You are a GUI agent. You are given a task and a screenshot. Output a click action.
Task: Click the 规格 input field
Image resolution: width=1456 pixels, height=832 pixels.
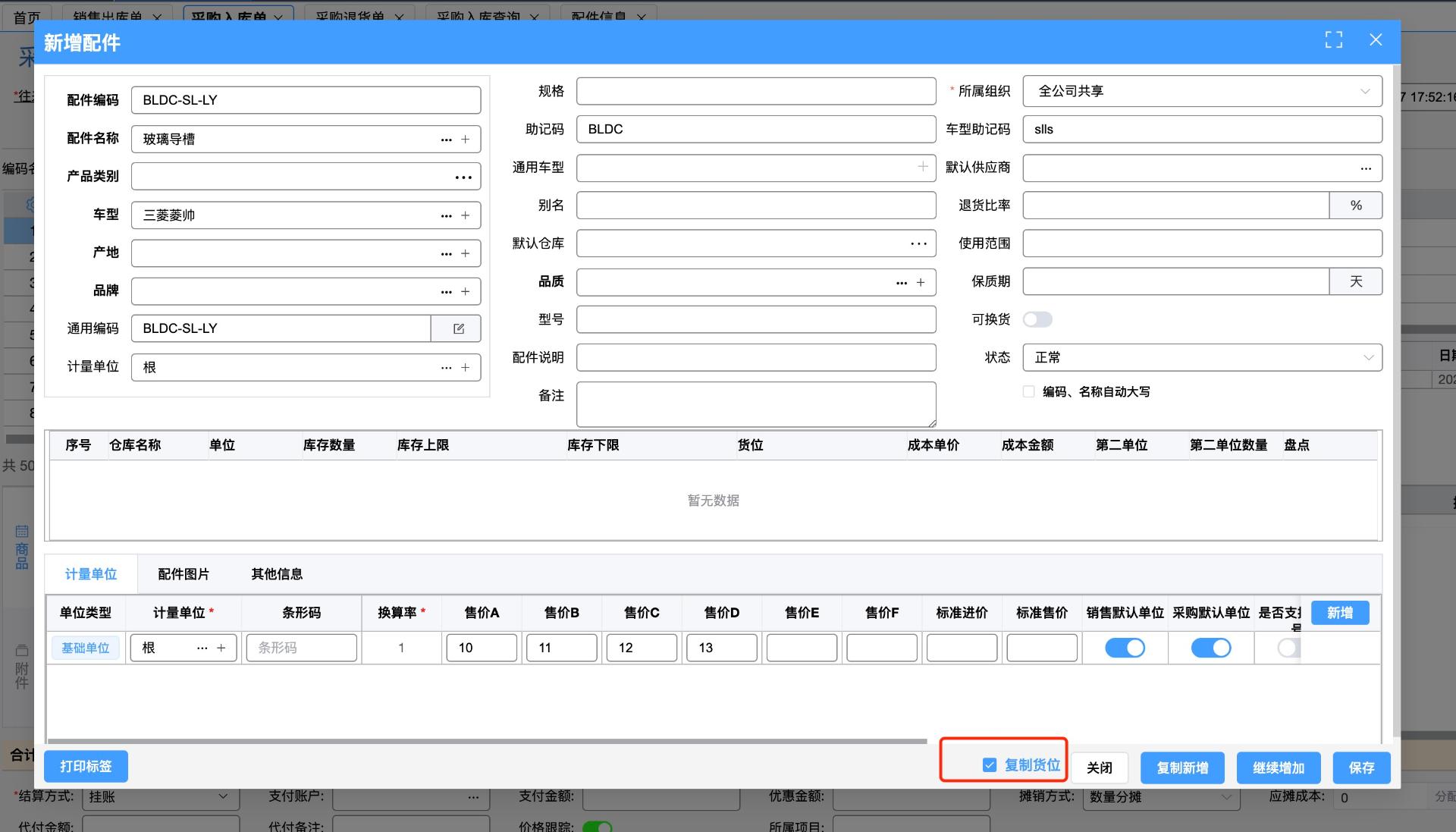(x=756, y=91)
